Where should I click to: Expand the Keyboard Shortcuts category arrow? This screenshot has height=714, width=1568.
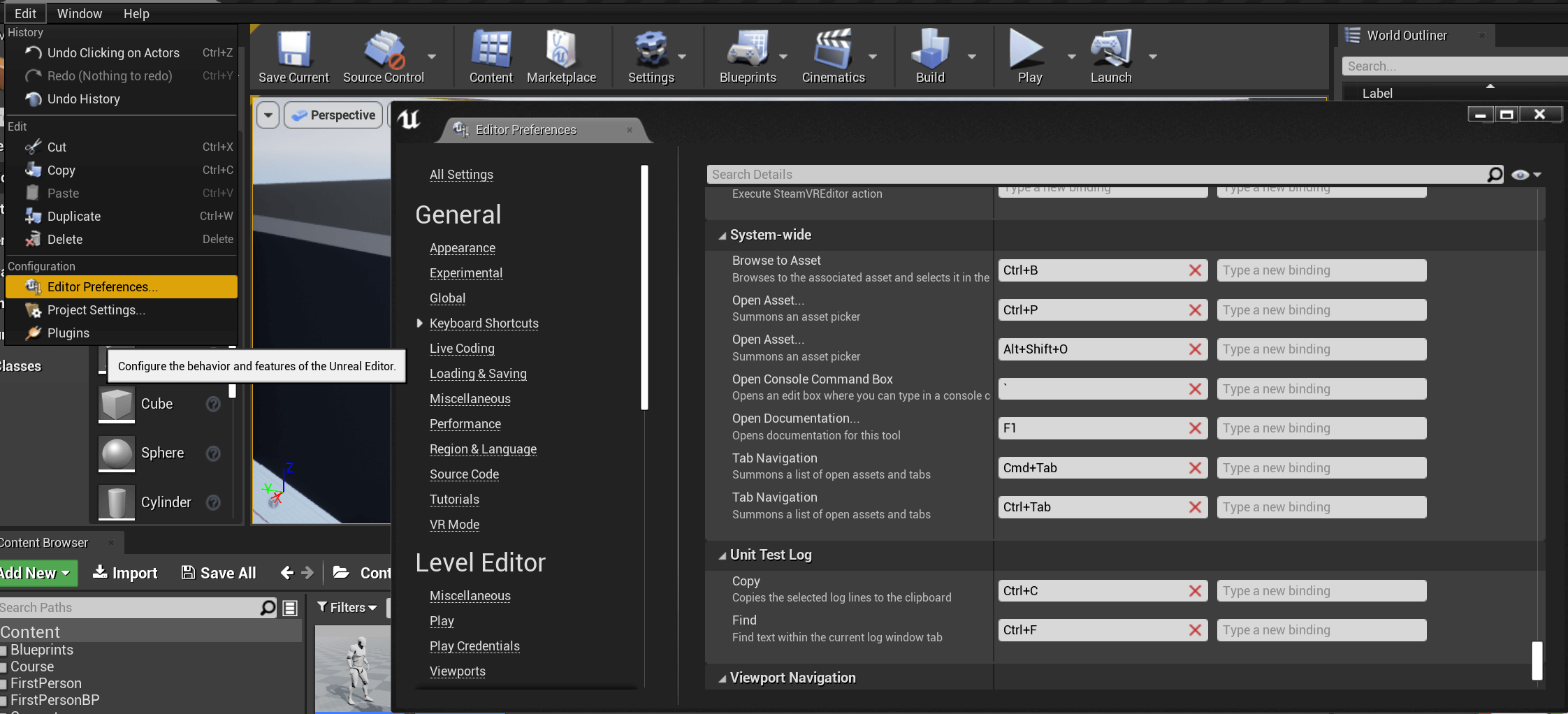419,323
